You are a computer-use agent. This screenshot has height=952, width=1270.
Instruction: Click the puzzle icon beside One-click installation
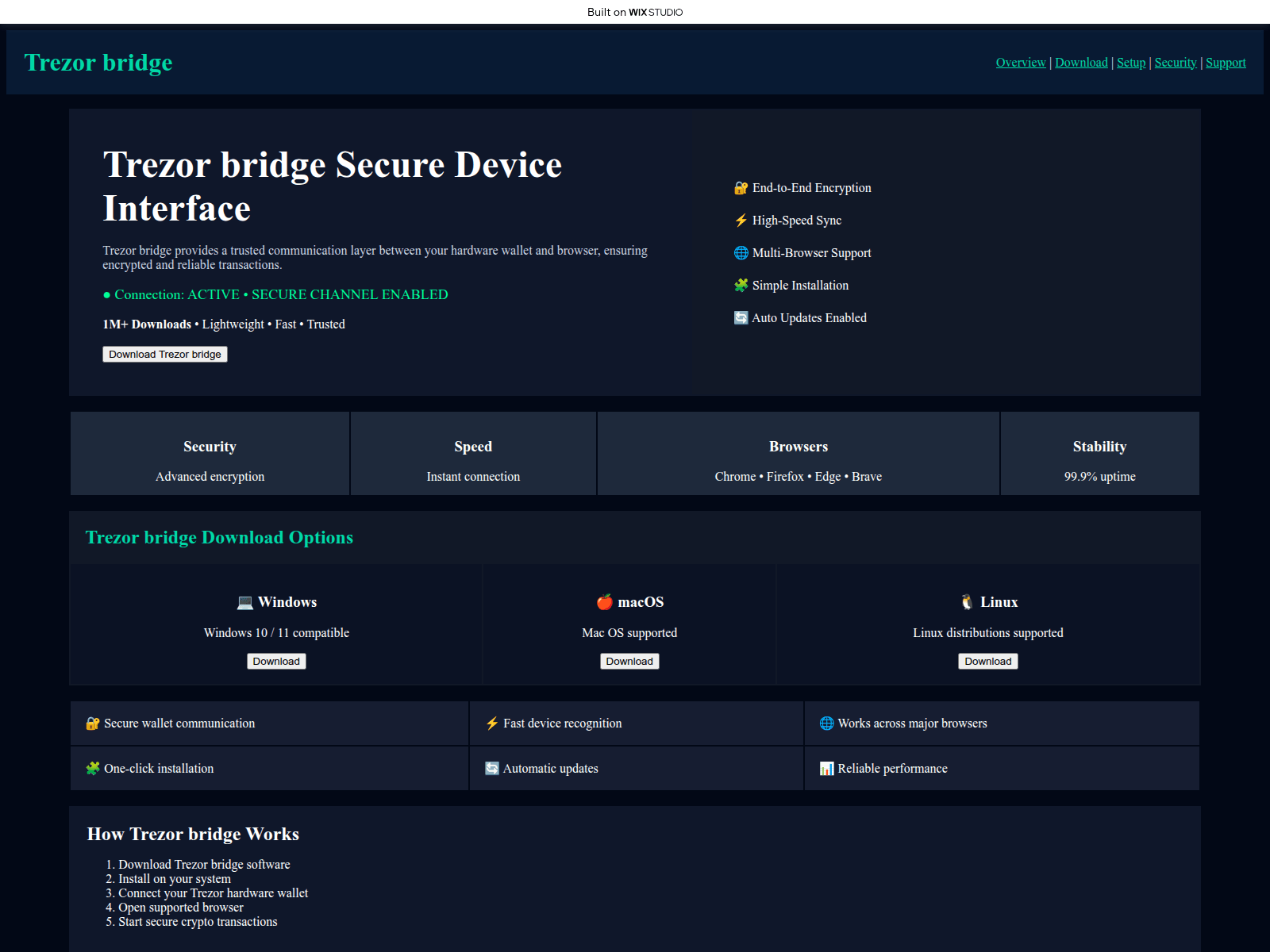[x=93, y=769]
